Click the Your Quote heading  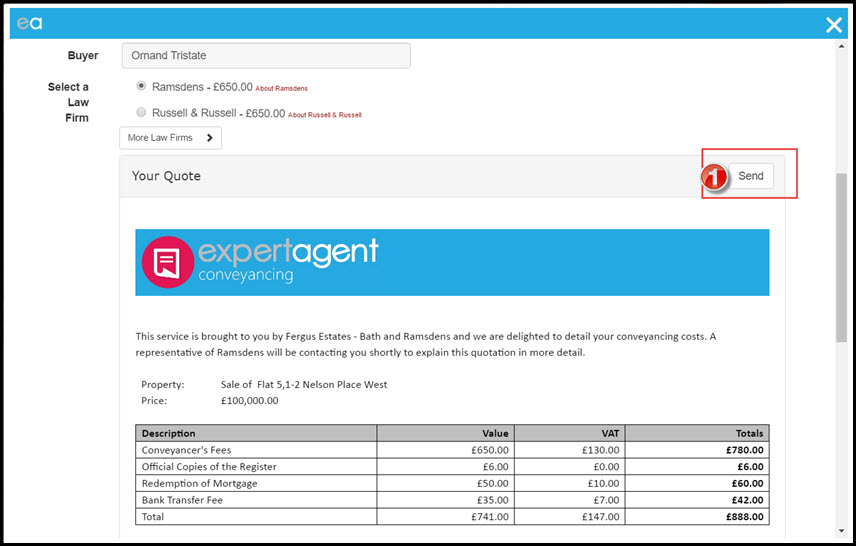(x=166, y=176)
